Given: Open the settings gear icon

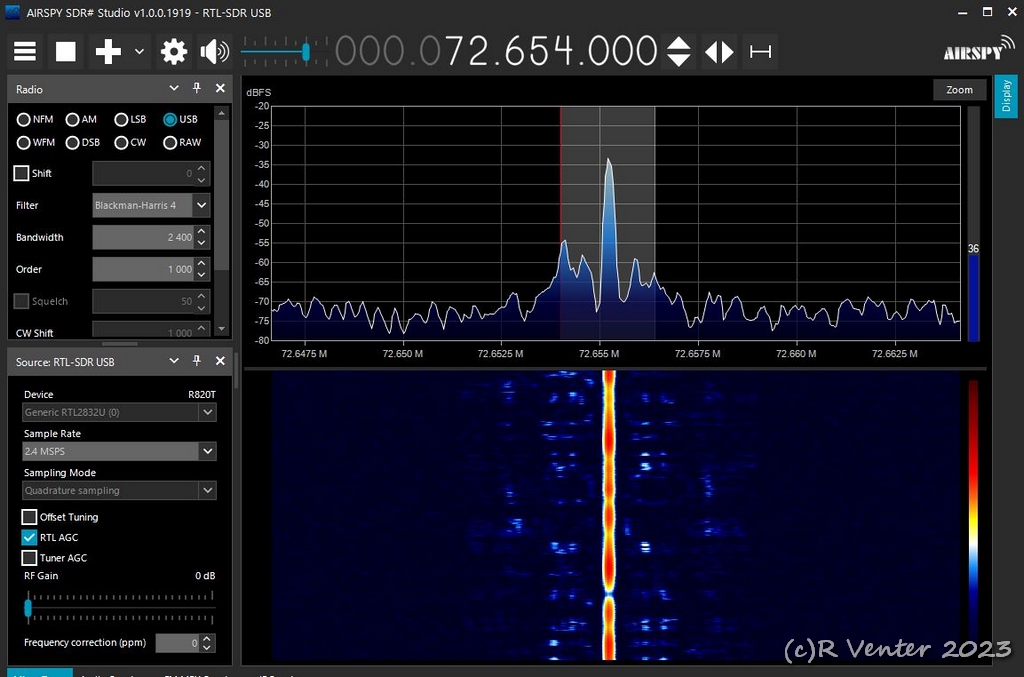Looking at the screenshot, I should point(174,51).
